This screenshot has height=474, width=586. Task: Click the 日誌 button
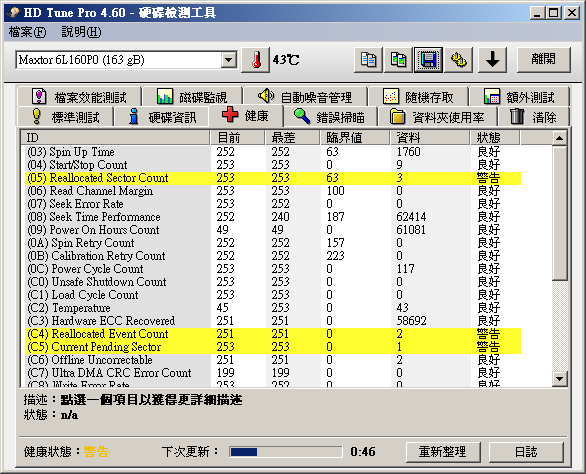[526, 452]
